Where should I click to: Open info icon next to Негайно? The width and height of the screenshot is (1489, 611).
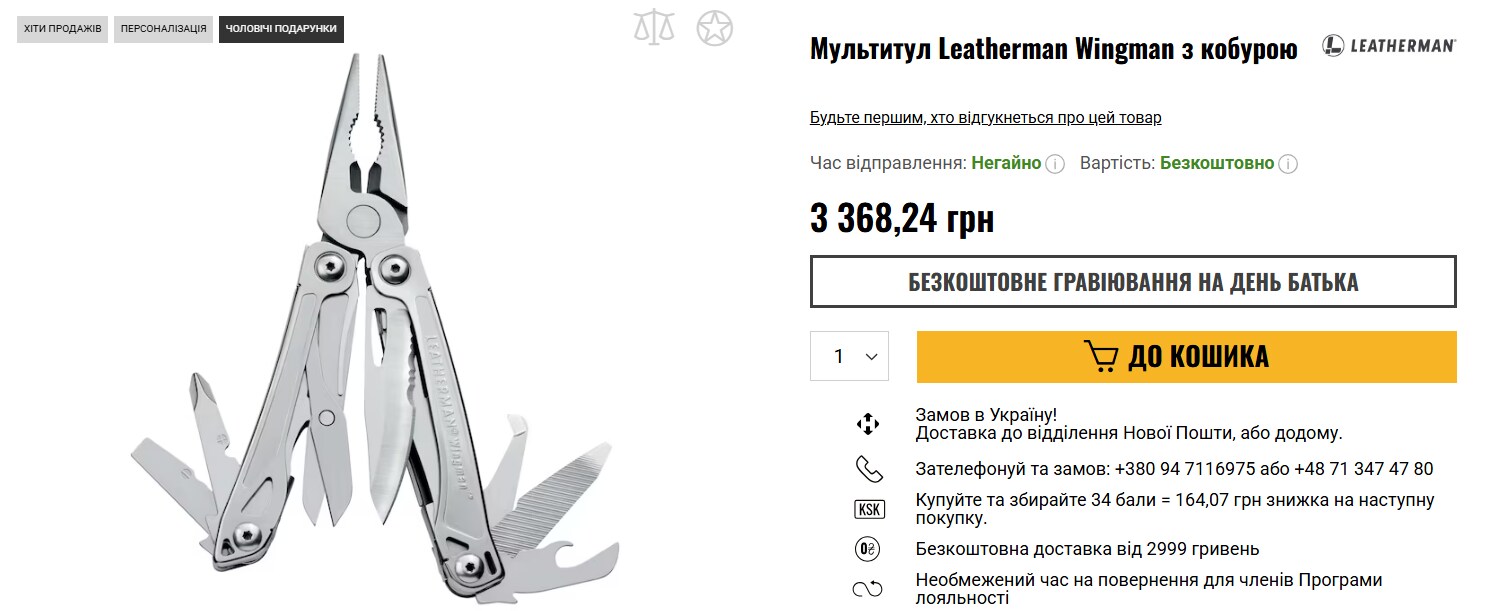[x=1055, y=164]
